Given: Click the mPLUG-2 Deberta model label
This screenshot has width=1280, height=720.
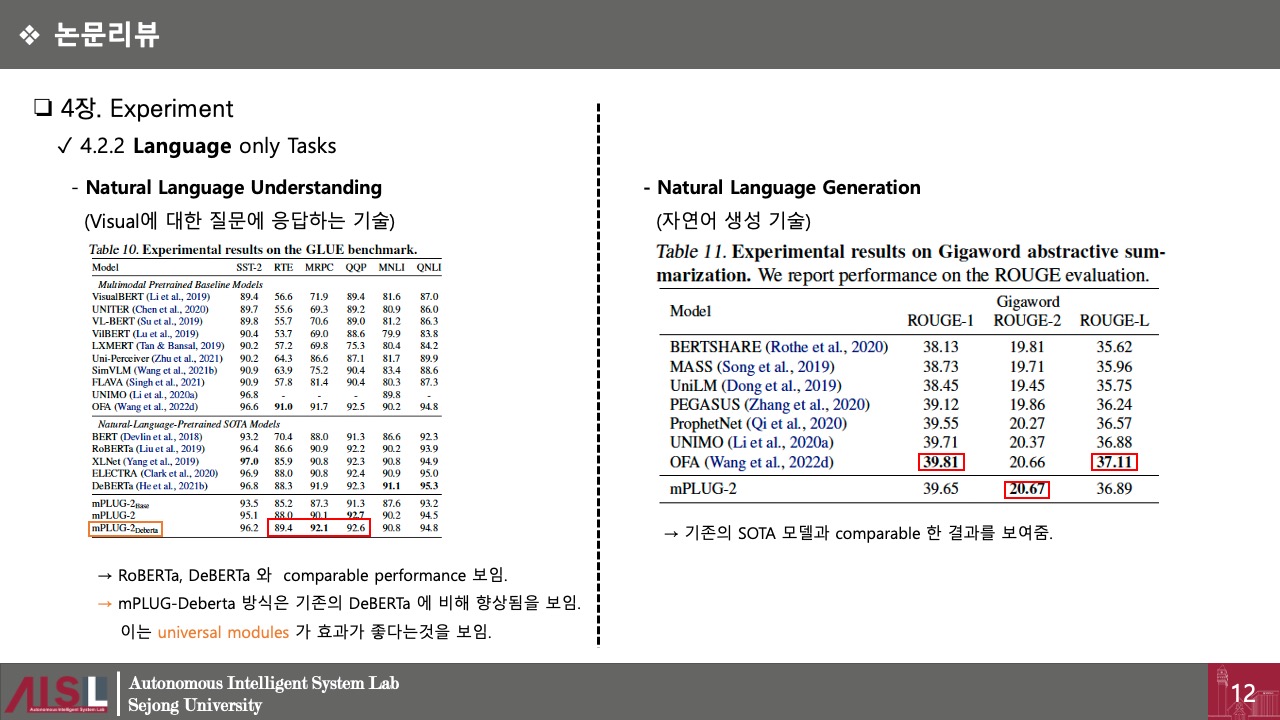Looking at the screenshot, I should pos(125,529).
